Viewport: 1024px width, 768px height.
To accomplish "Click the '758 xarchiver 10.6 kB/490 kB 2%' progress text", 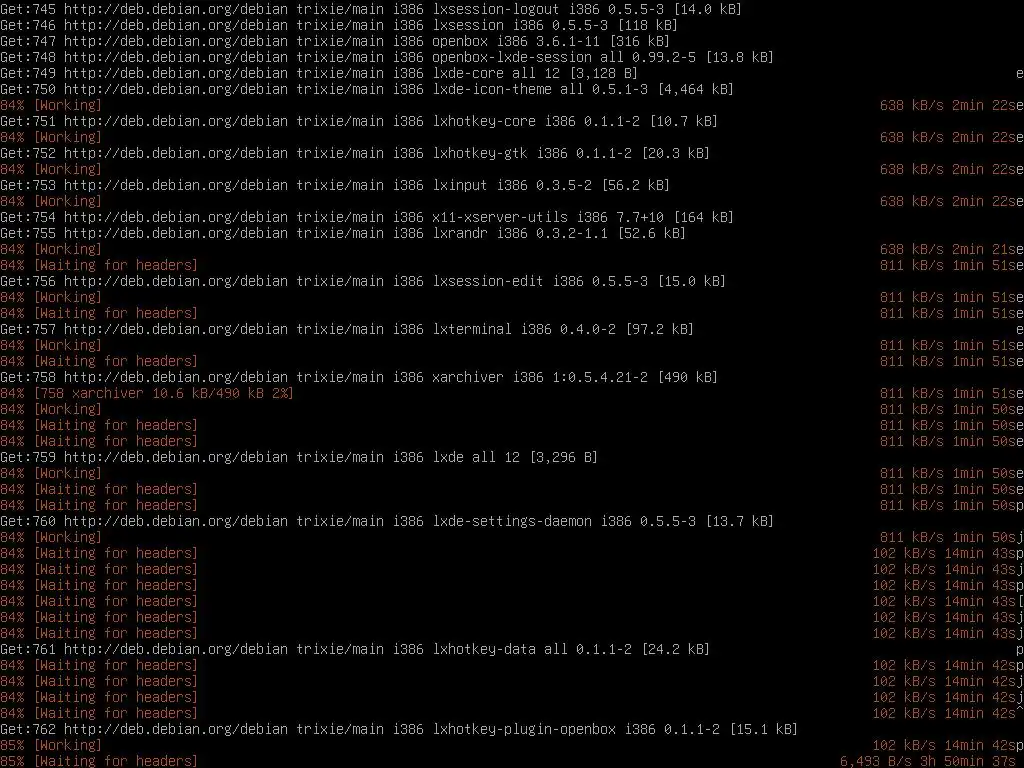I will click(x=163, y=393).
